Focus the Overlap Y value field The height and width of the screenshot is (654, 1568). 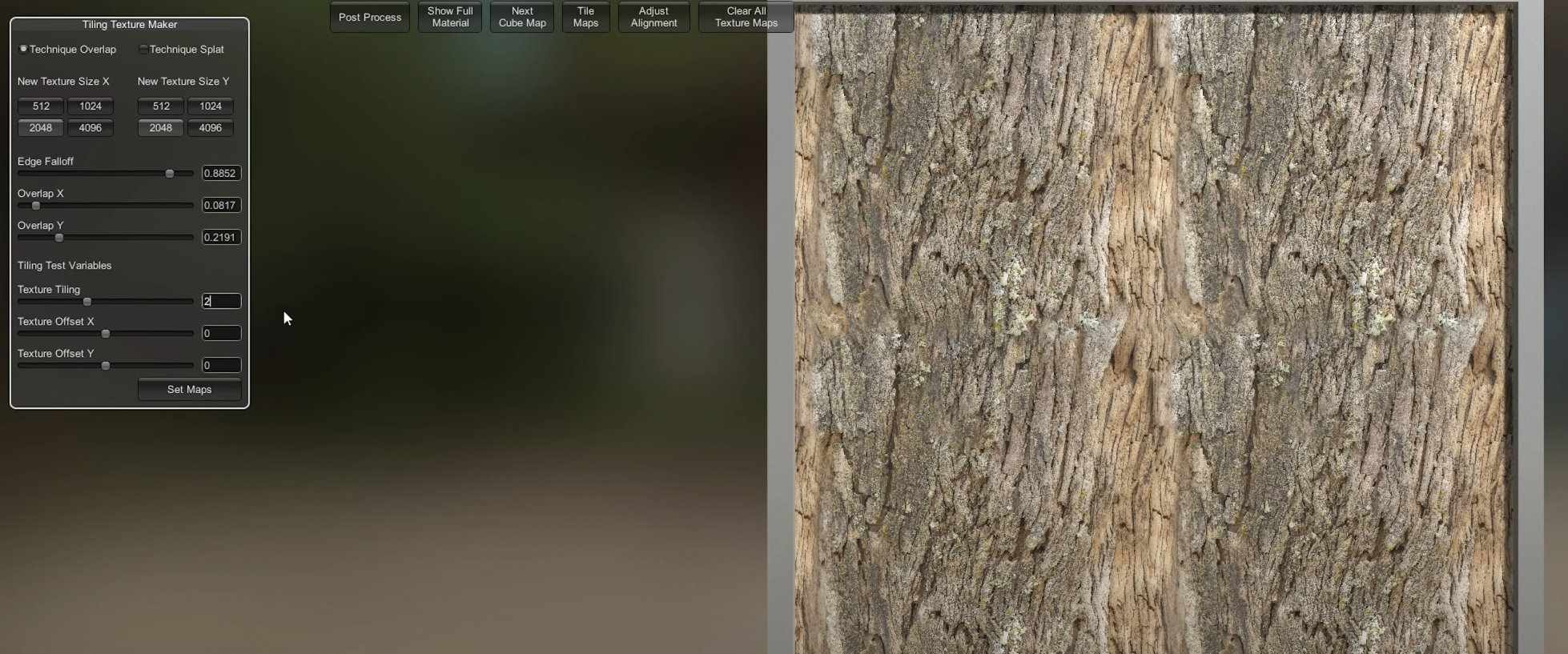(x=221, y=237)
